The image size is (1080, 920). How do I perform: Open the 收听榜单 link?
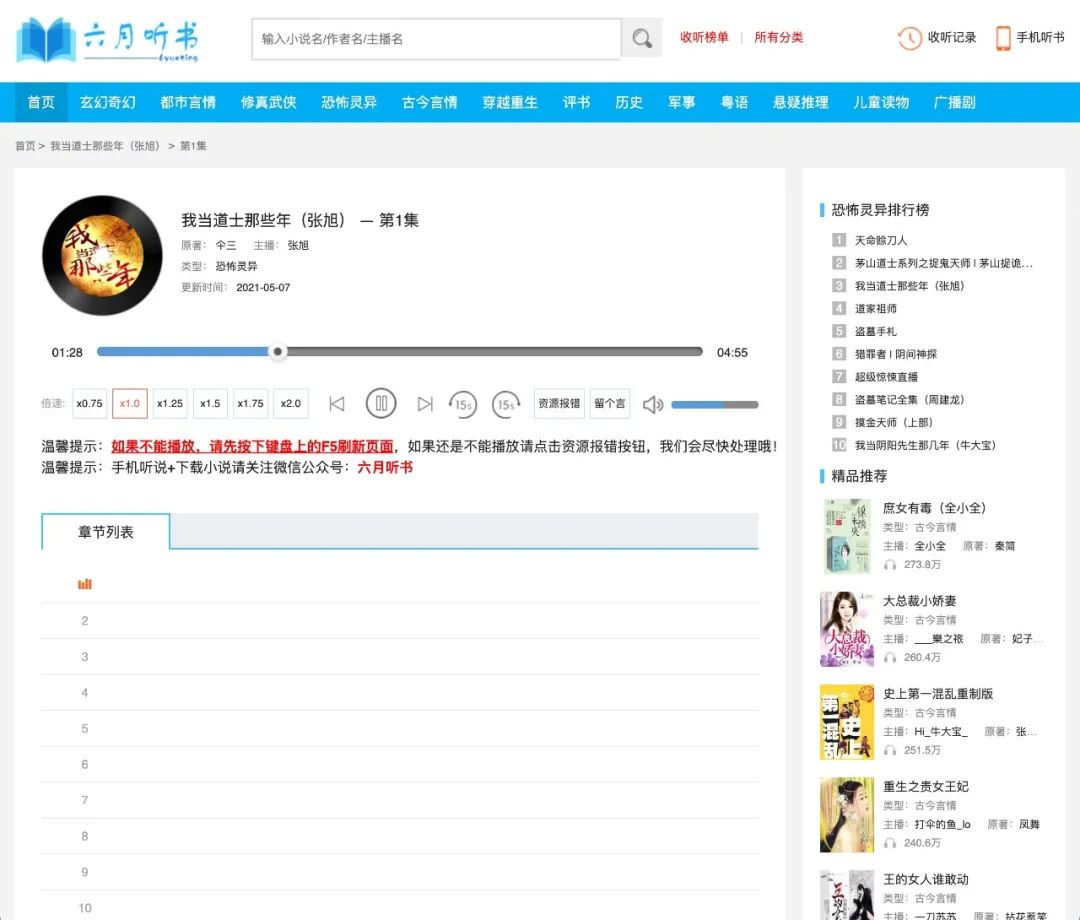pos(704,37)
